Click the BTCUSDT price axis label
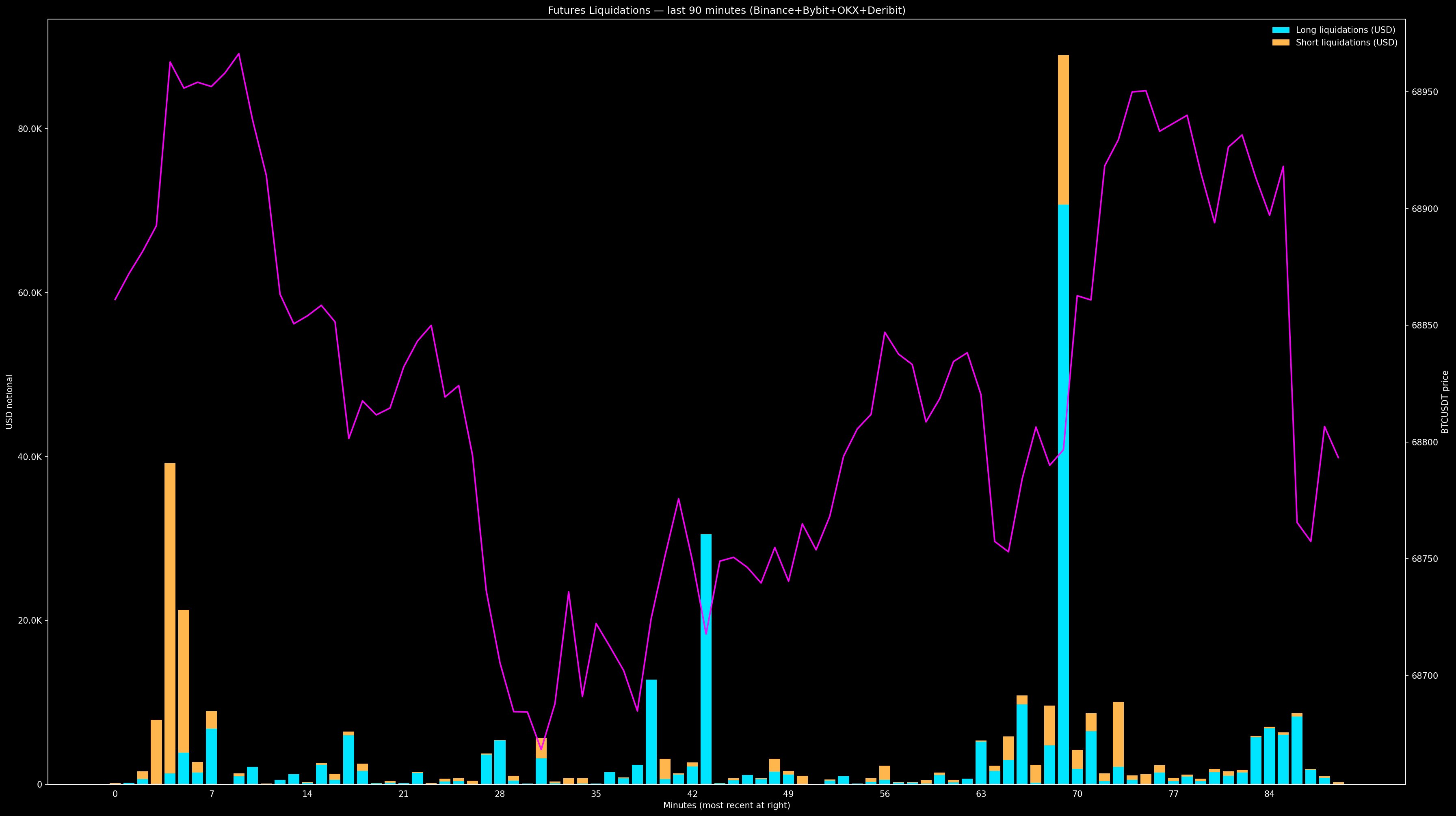 click(x=1445, y=402)
